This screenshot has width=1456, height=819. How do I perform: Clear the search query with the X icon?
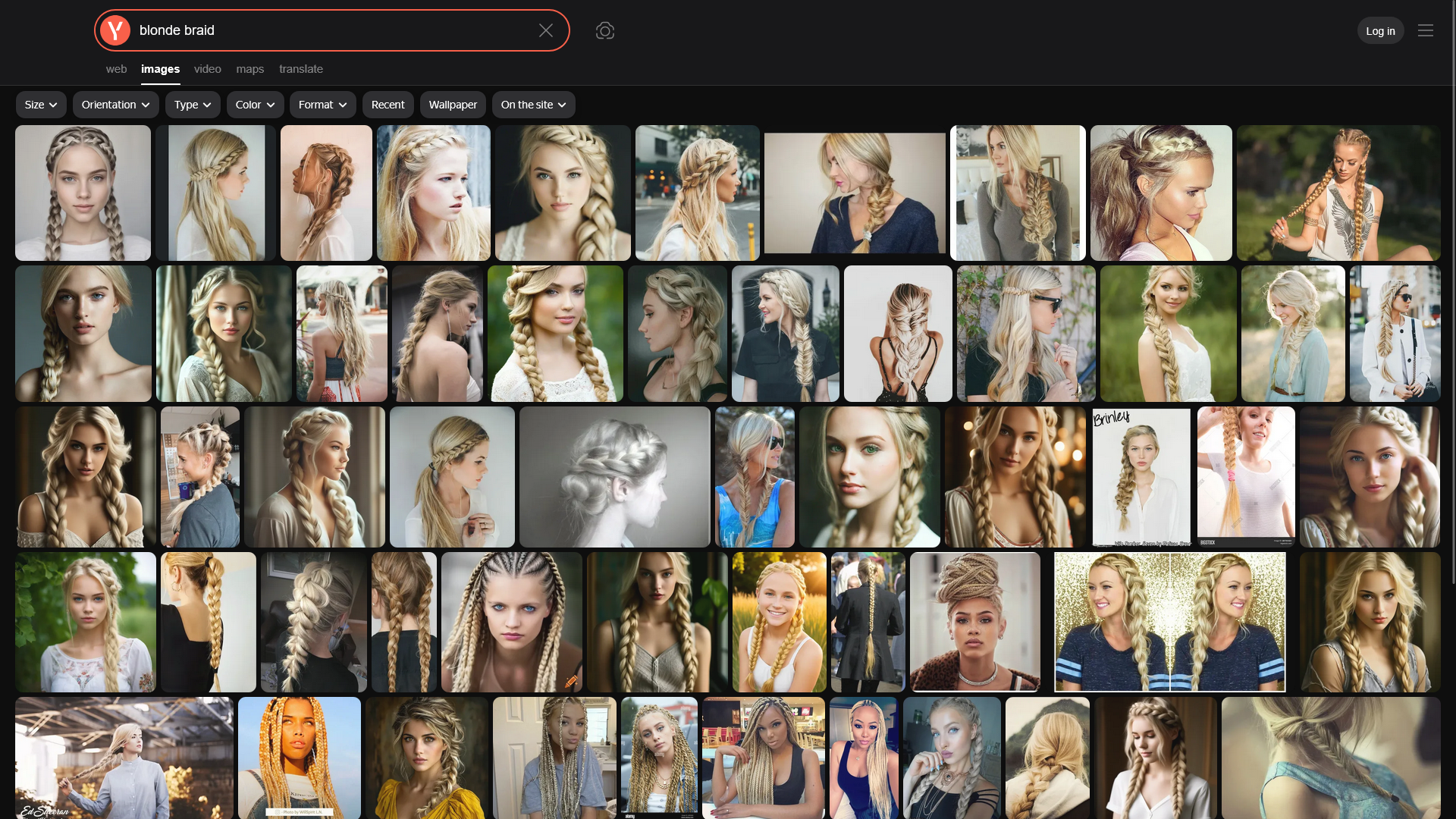point(546,30)
